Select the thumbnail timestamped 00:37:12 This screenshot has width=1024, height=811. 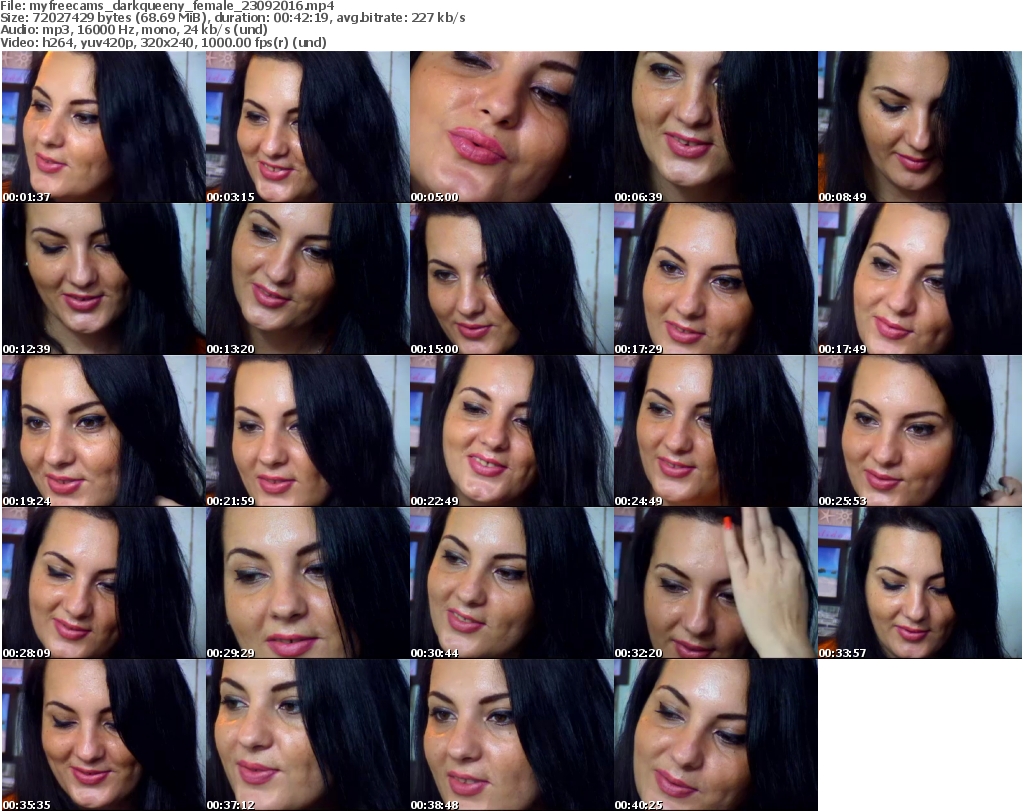point(308,735)
